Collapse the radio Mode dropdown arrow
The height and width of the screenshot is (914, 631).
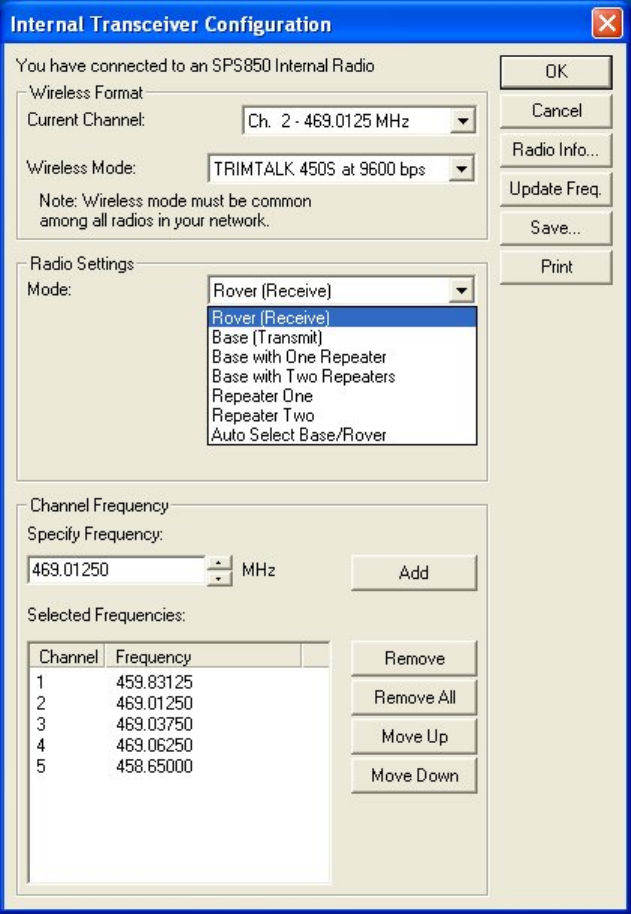tap(461, 290)
